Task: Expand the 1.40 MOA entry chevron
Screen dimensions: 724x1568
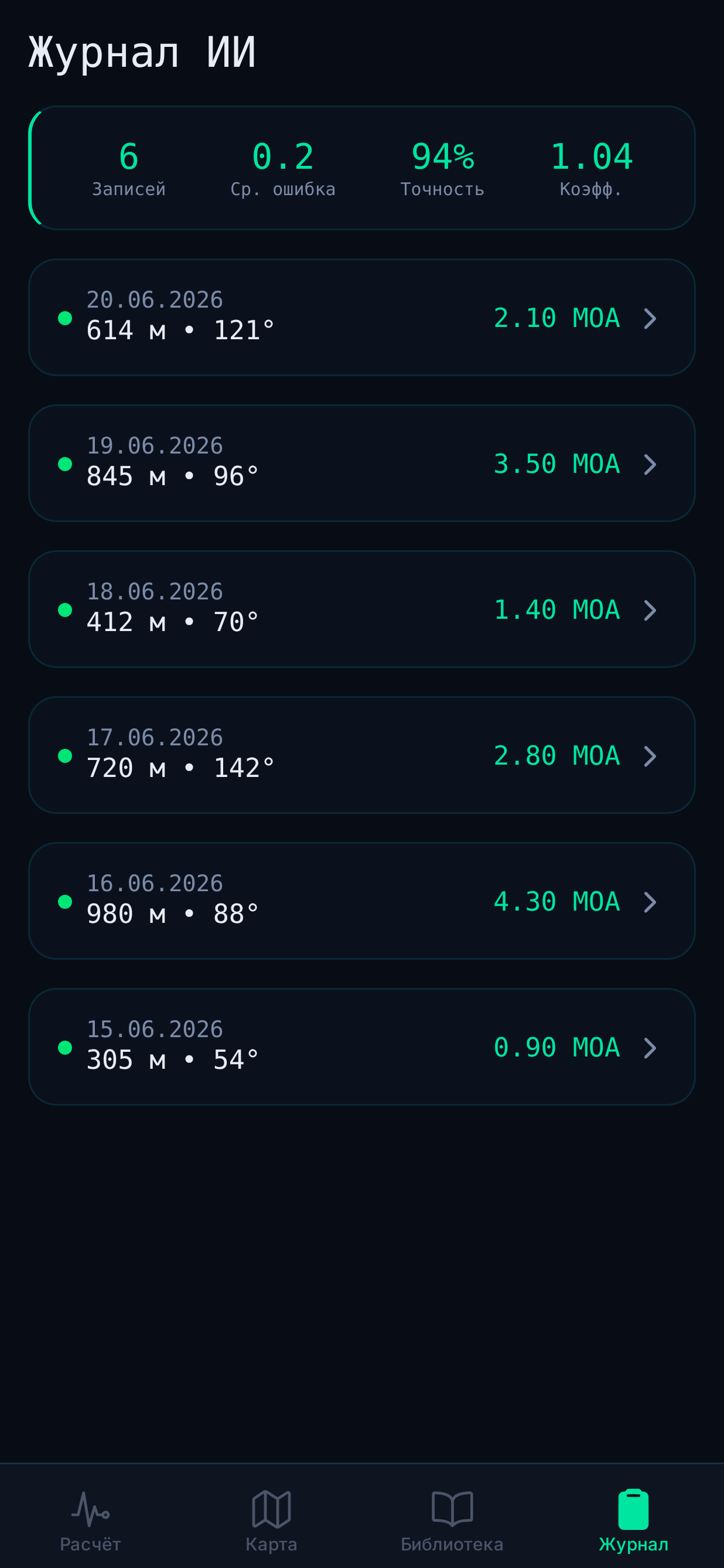Action: click(x=650, y=610)
